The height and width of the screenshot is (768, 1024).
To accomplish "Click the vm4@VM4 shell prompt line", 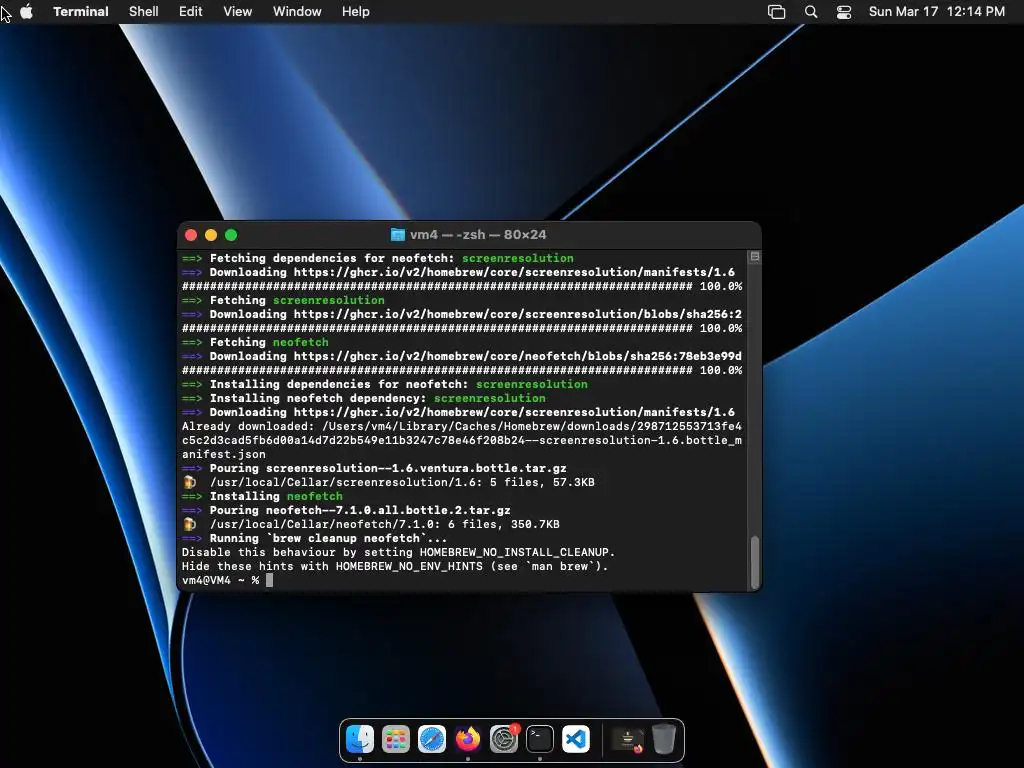I will click(x=227, y=580).
